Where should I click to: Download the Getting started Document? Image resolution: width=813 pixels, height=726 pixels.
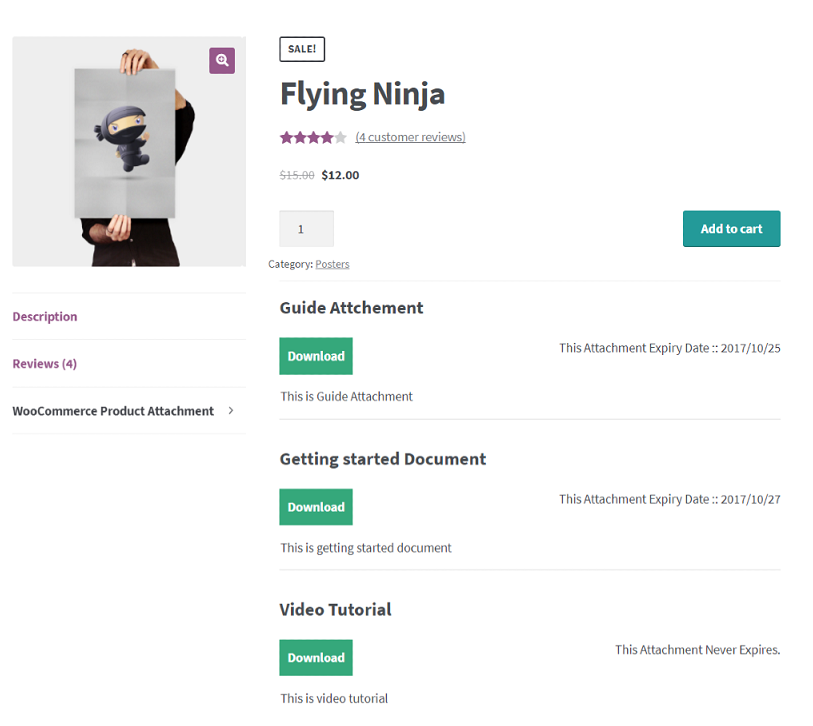coord(316,507)
